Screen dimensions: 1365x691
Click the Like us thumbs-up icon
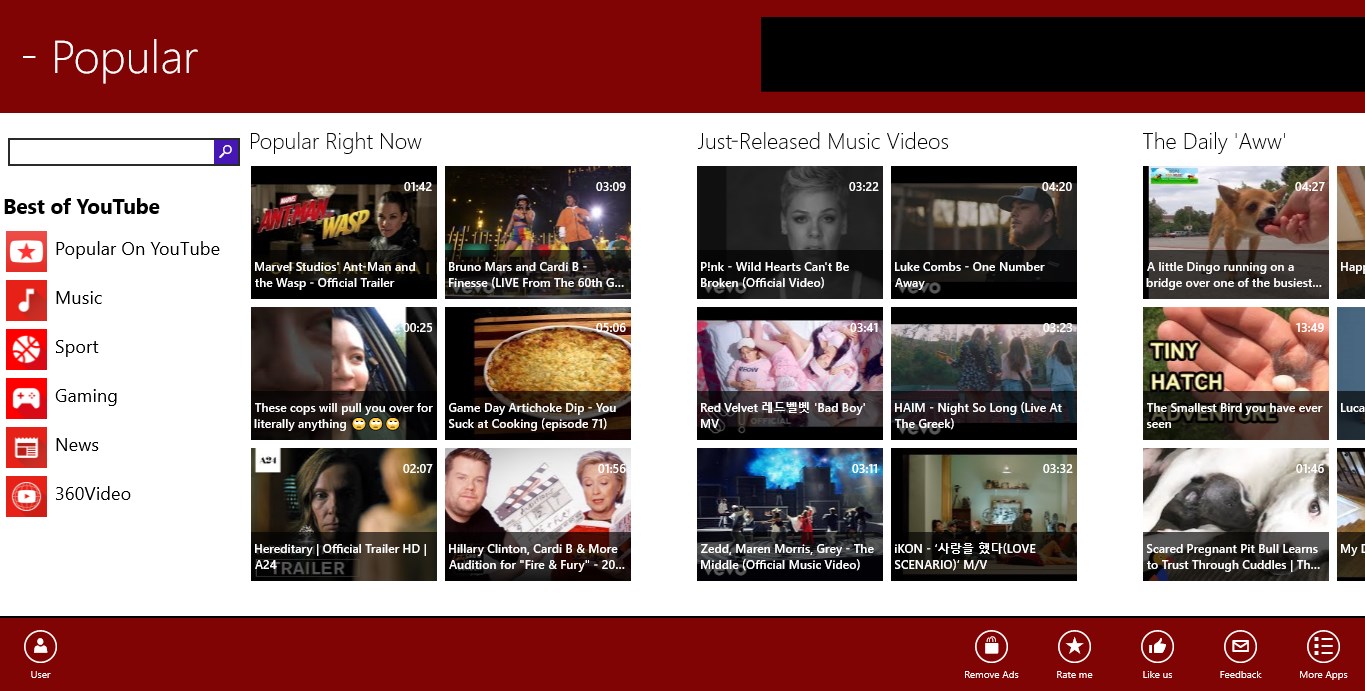(1157, 647)
